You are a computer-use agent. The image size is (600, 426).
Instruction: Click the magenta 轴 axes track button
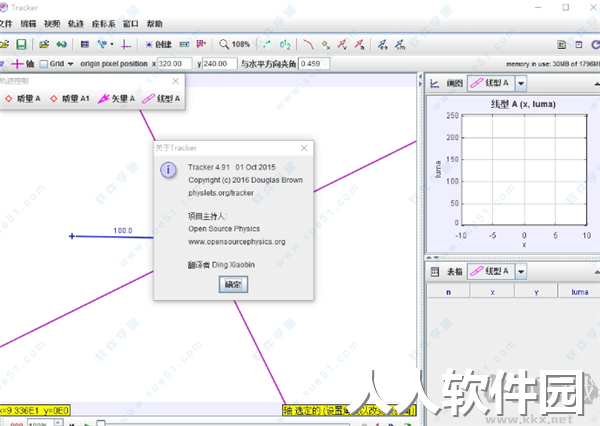[22, 64]
